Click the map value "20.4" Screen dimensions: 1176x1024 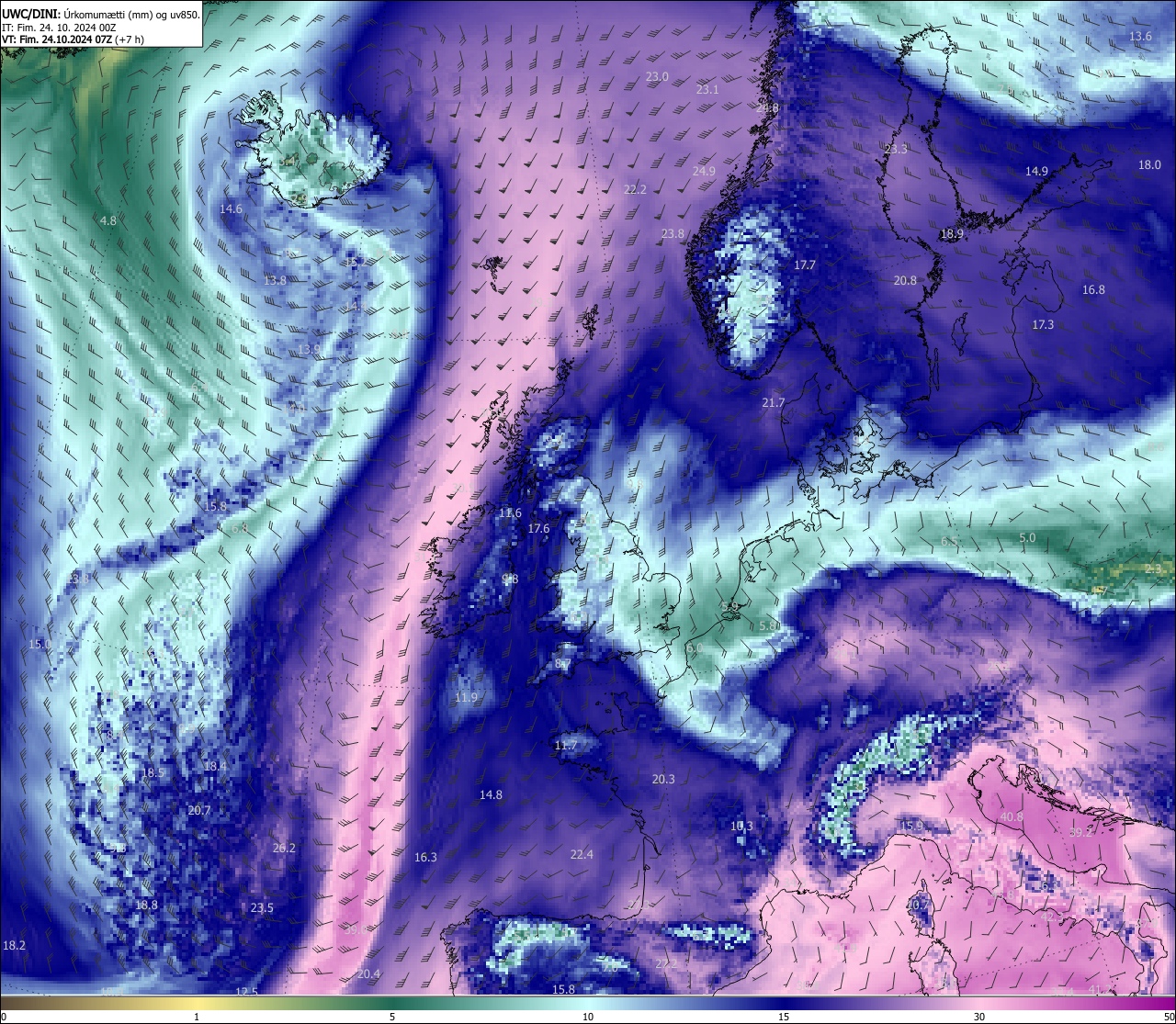point(368,974)
